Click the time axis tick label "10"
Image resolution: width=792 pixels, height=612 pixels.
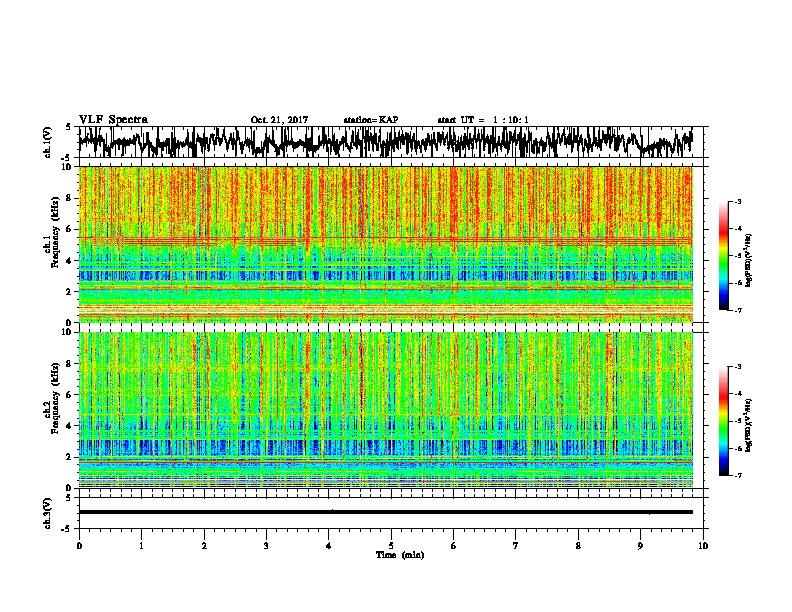pyautogui.click(x=703, y=545)
